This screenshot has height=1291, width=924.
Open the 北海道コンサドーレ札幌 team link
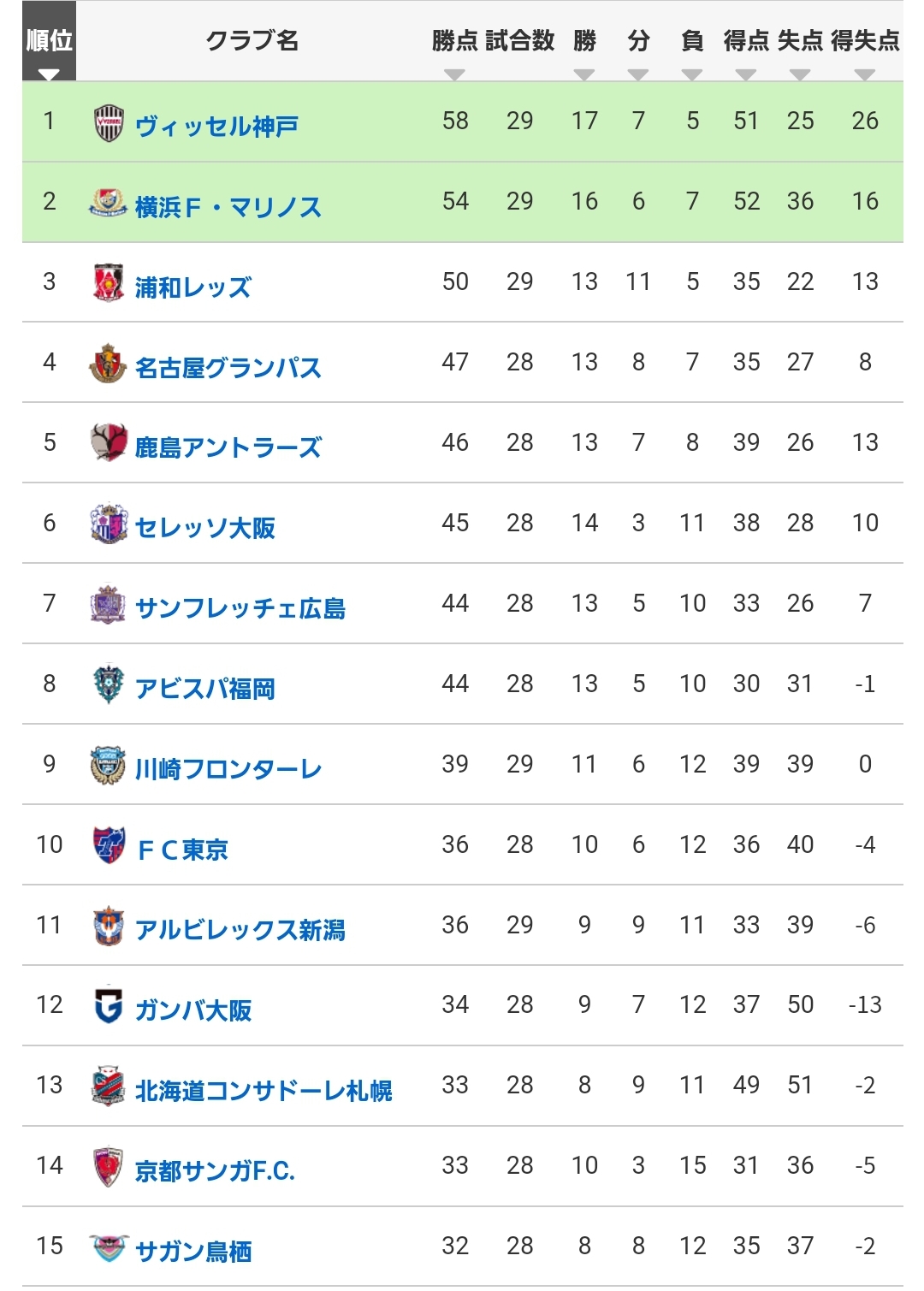click(x=264, y=1091)
